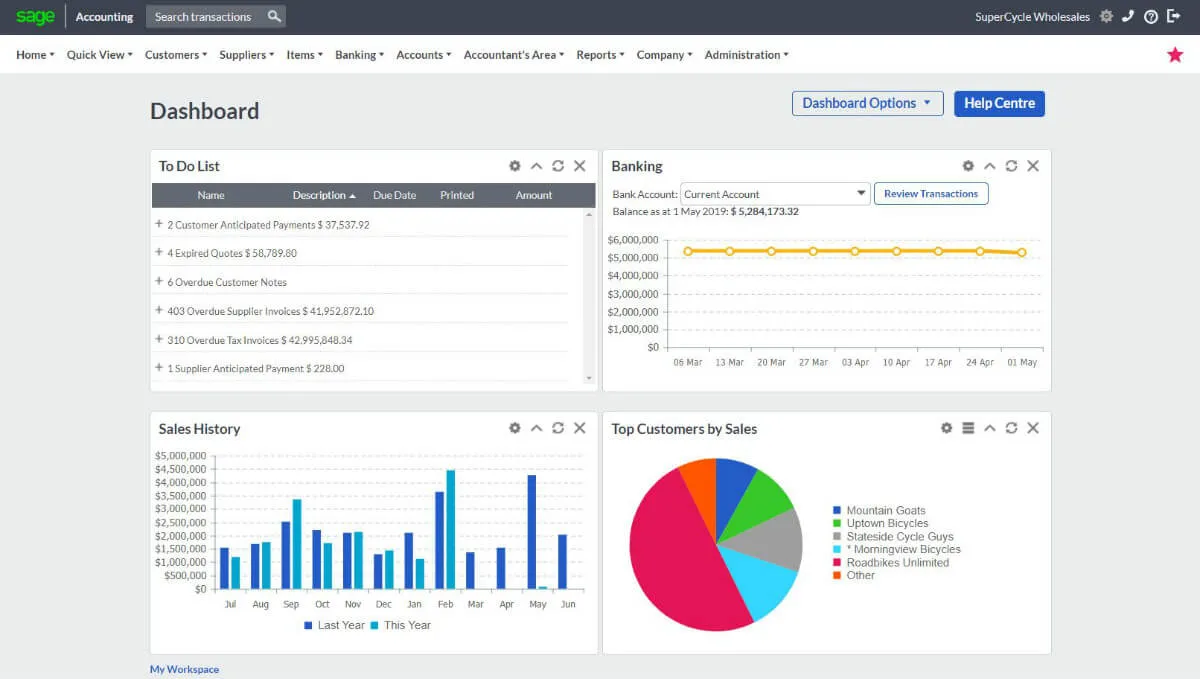The image size is (1200, 679).
Task: Open the My Workspace link
Action: pyautogui.click(x=184, y=668)
